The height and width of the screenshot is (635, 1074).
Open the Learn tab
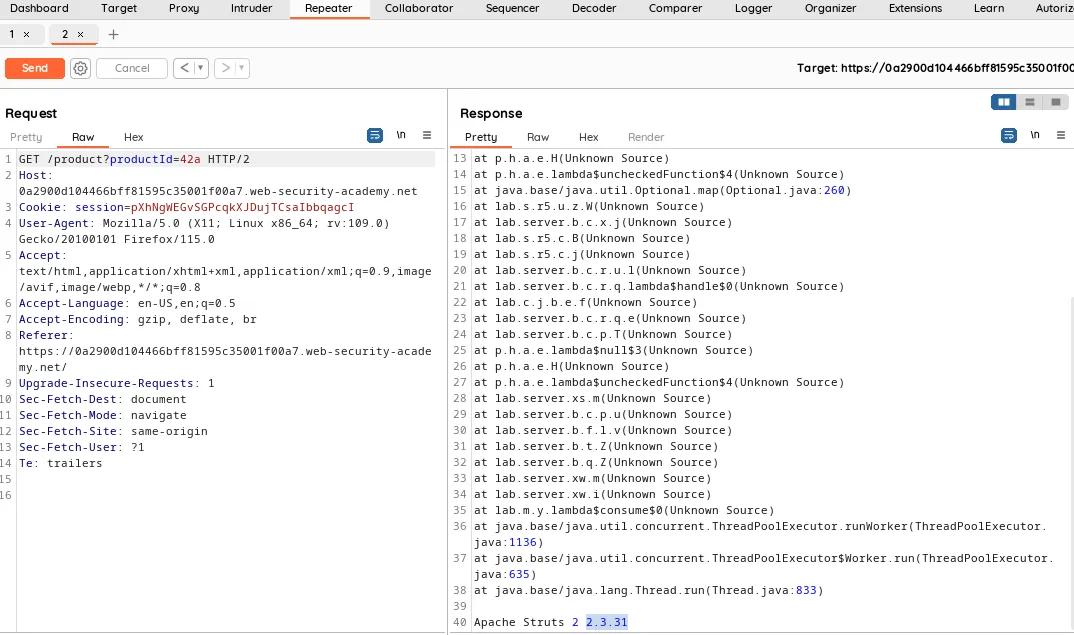pyautogui.click(x=989, y=8)
